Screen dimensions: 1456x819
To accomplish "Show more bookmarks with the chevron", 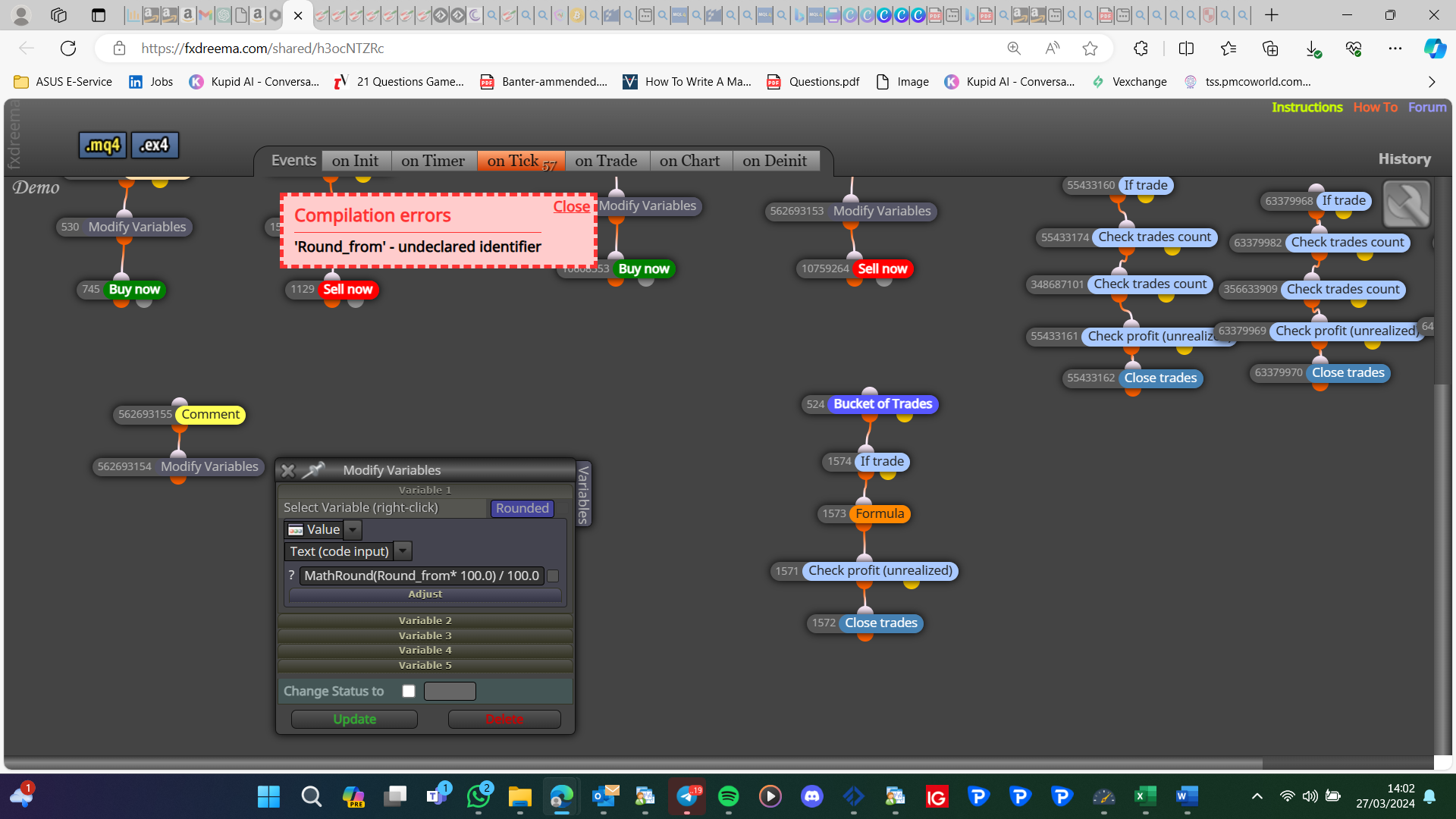I will point(1432,82).
